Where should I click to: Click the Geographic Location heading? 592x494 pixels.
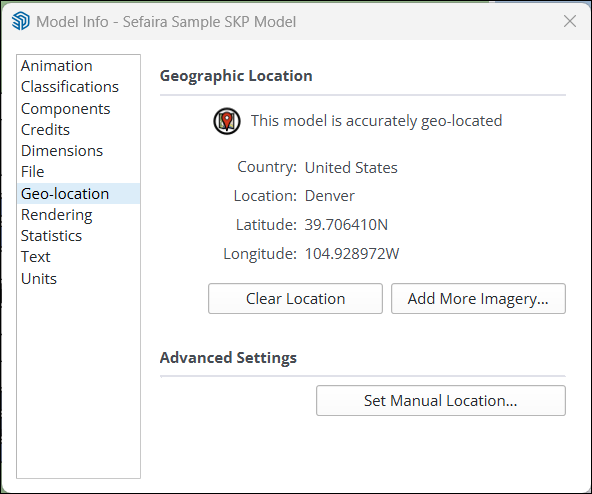tap(236, 76)
